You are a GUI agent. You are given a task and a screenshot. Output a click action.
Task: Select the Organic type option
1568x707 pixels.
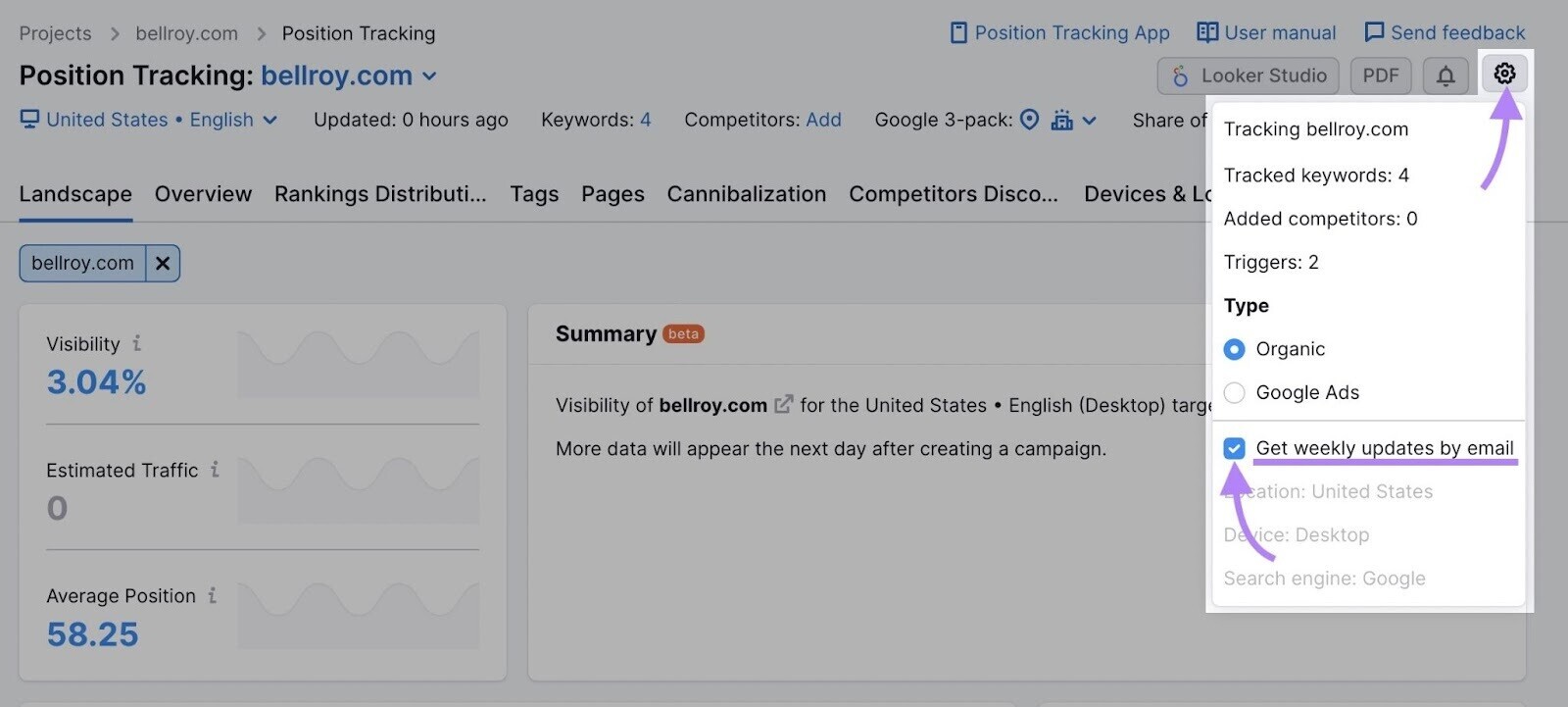[1234, 349]
